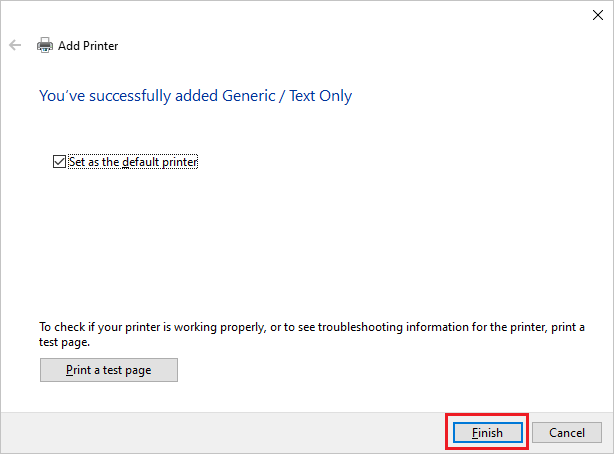Screen dimensions: 614x454
Task: Click the checkmark in the default printer box
Action: pyautogui.click(x=59, y=160)
